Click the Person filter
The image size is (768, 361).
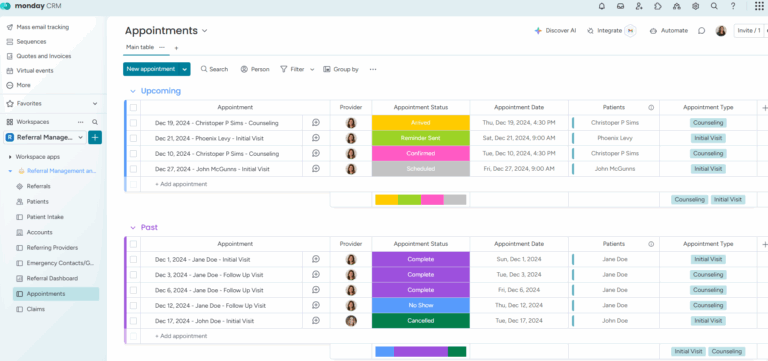pos(255,69)
